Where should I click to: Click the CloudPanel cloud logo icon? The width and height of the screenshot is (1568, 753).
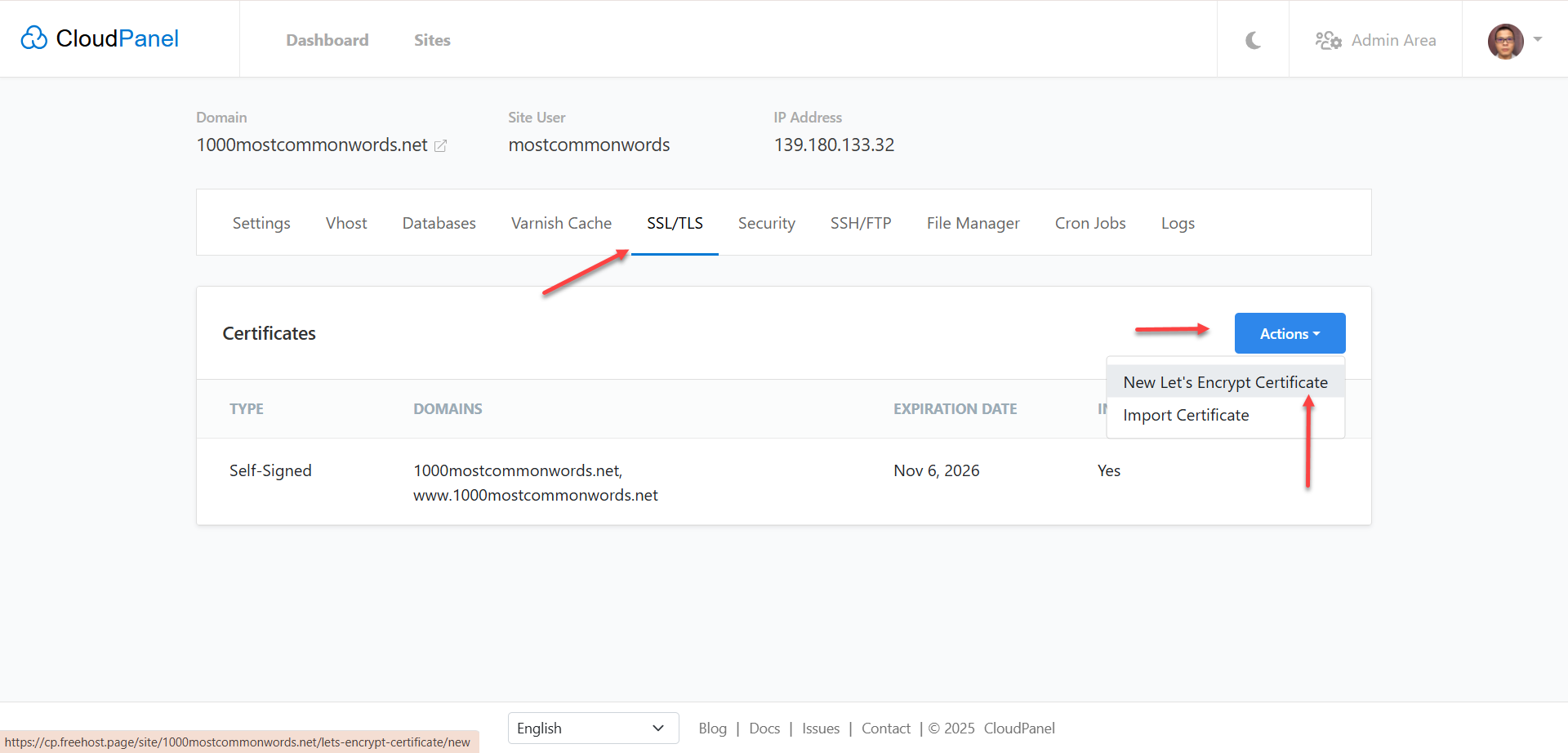[x=34, y=38]
